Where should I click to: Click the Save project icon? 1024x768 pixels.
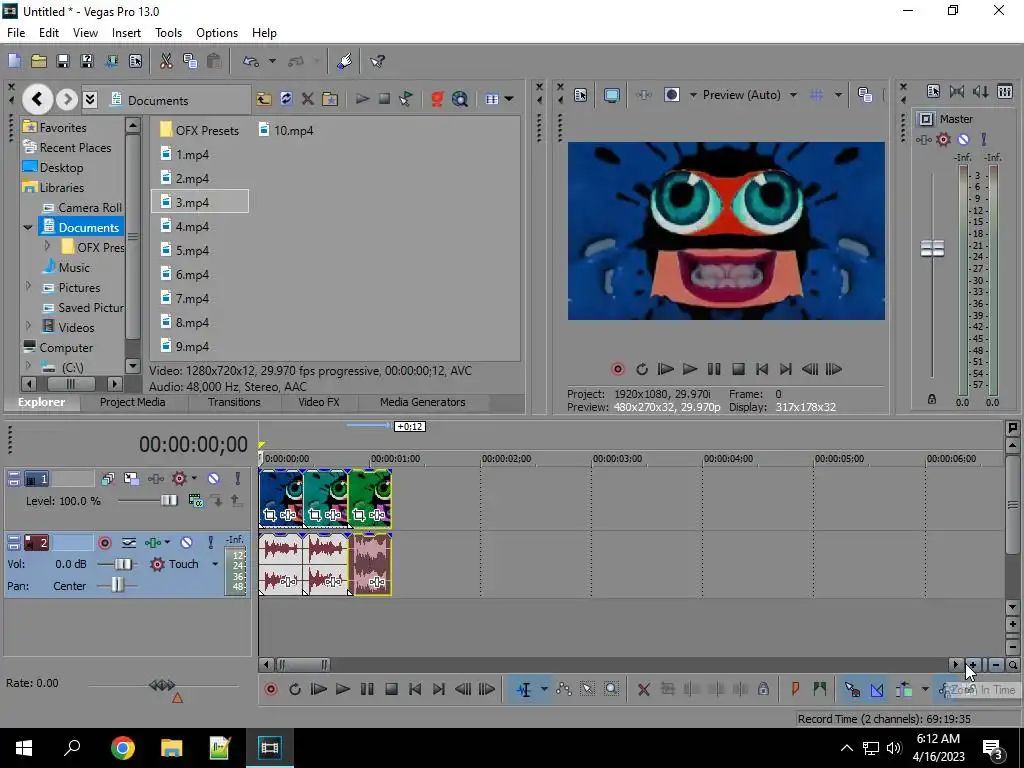[x=63, y=61]
